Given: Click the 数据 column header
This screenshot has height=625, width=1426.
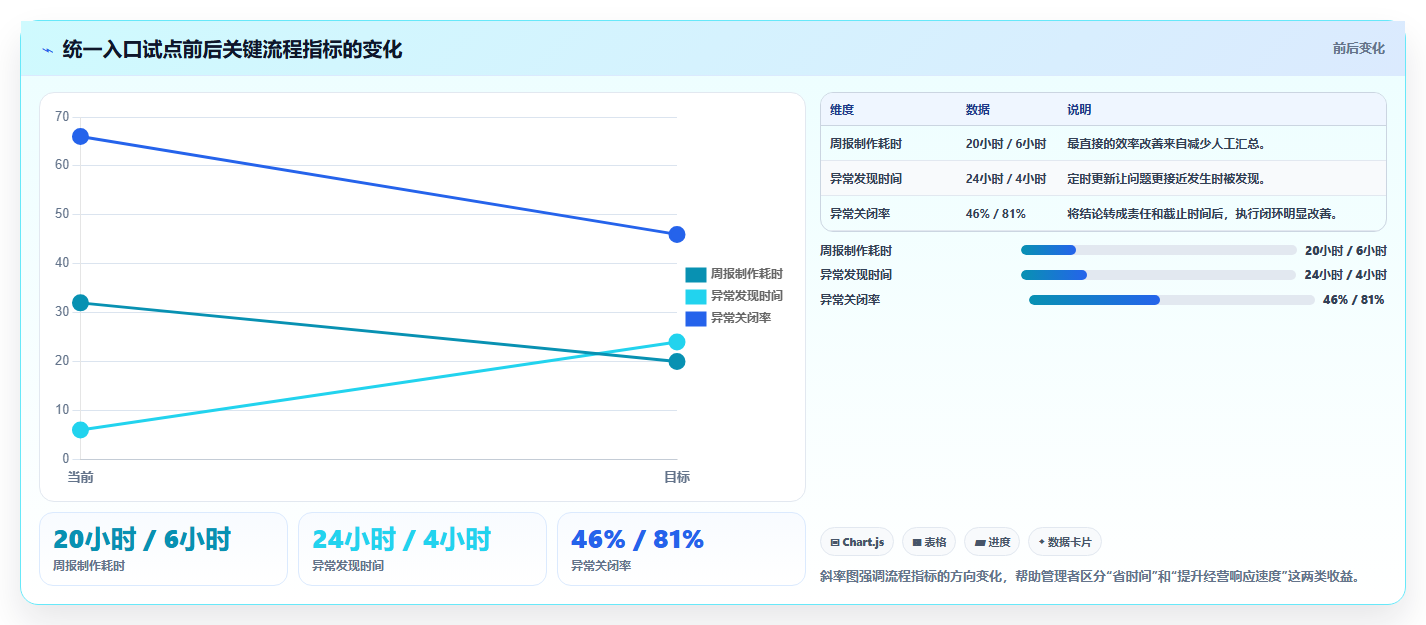Looking at the screenshot, I should [978, 110].
